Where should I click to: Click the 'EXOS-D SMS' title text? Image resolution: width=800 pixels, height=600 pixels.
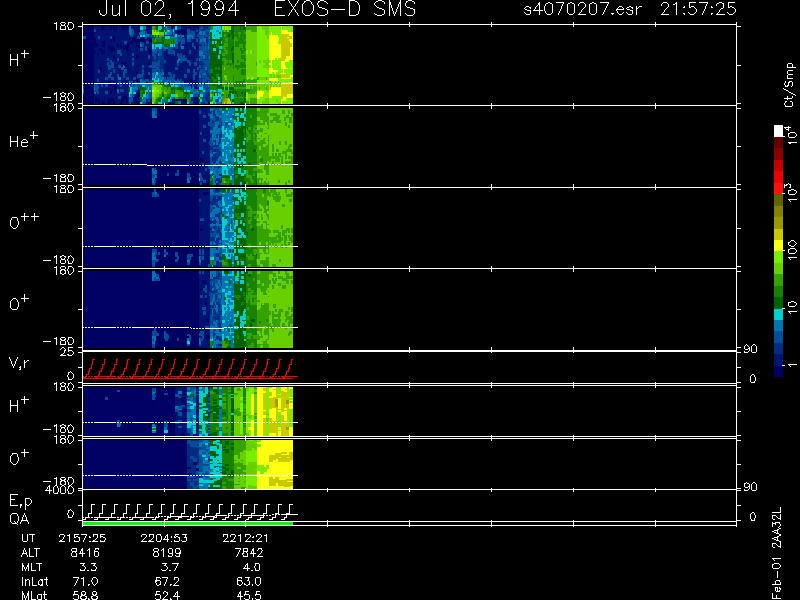point(345,9)
